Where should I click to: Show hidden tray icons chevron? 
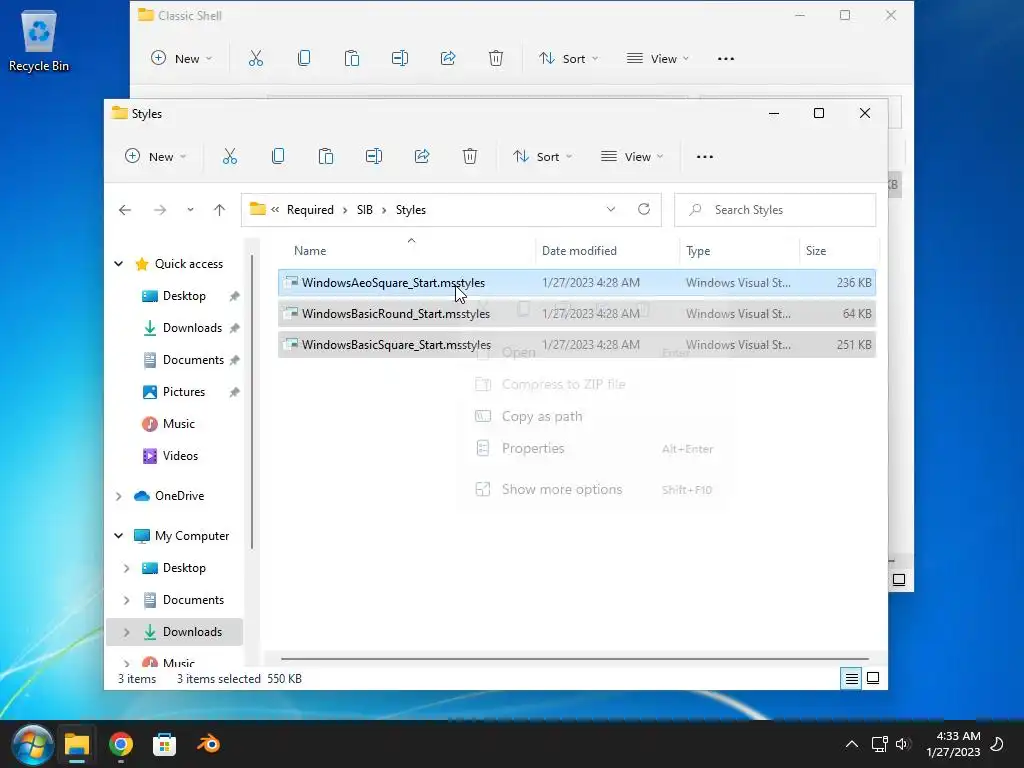tap(852, 744)
